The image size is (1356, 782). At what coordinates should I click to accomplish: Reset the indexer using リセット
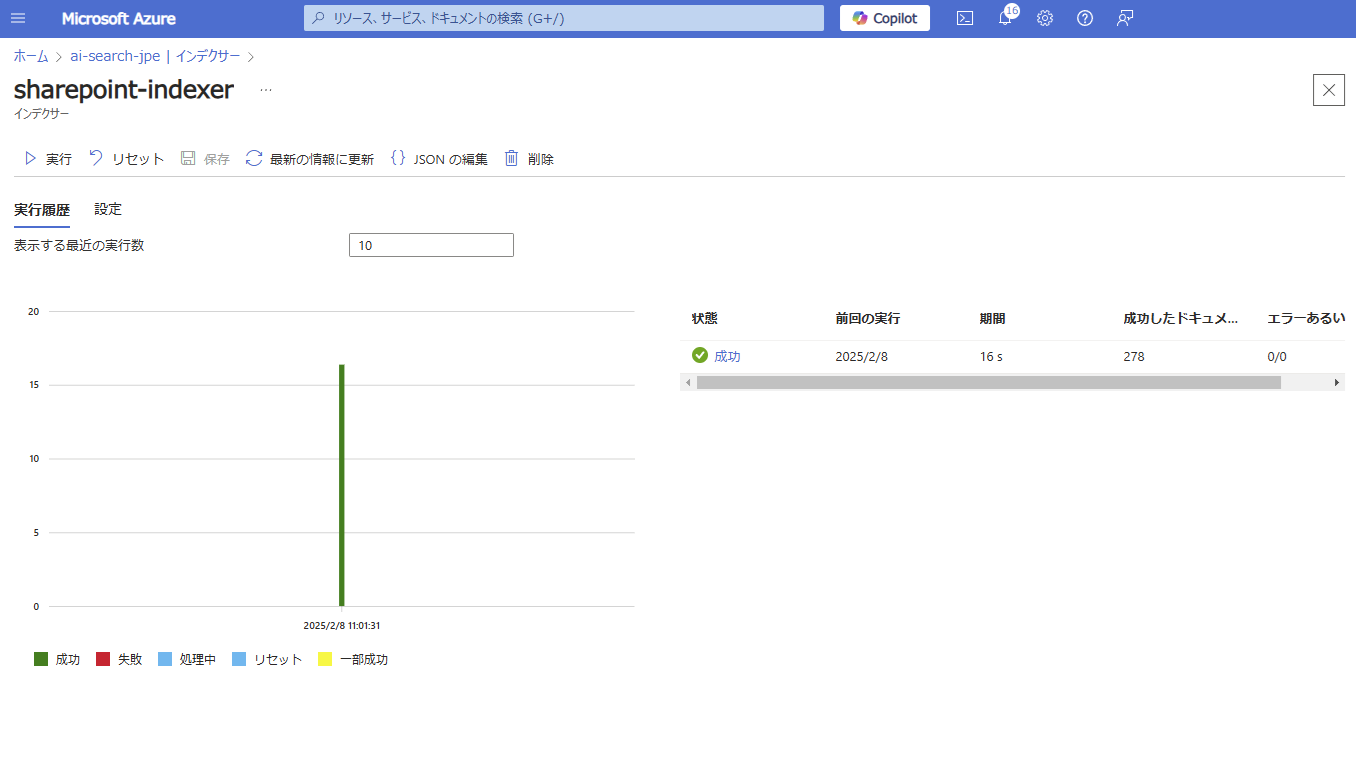[x=126, y=158]
